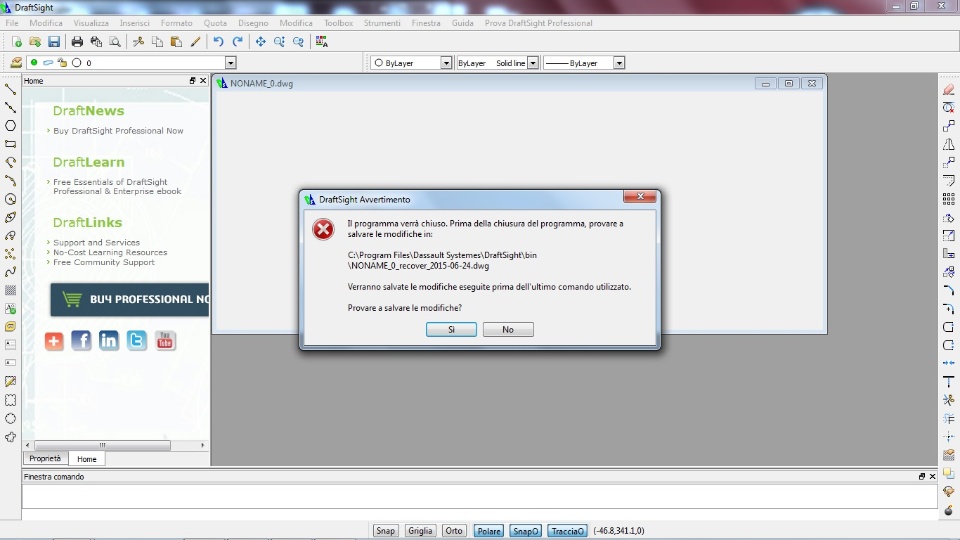This screenshot has height=540, width=960.
Task: Open Support and Services link
Action: click(x=96, y=242)
